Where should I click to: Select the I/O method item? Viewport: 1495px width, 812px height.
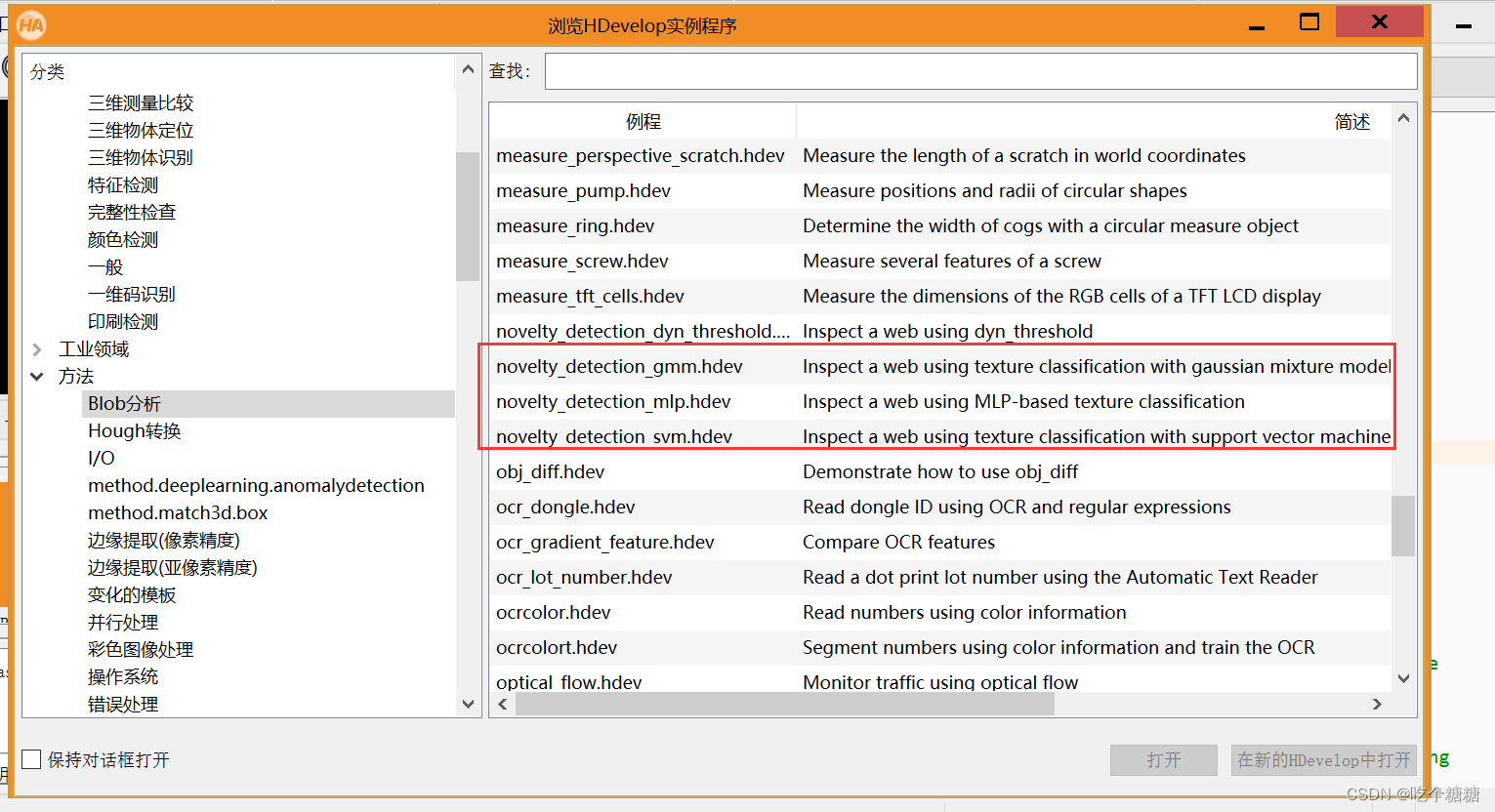(x=102, y=459)
